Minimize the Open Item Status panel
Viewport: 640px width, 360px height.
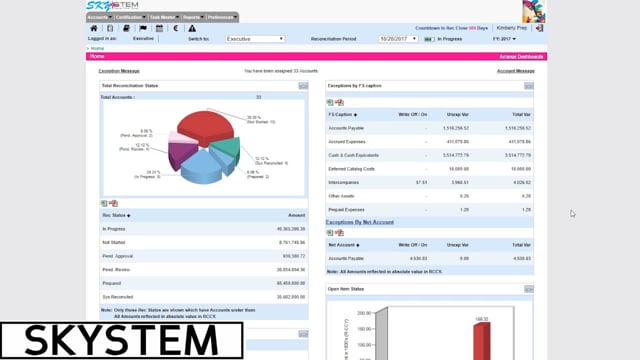[x=529, y=289]
